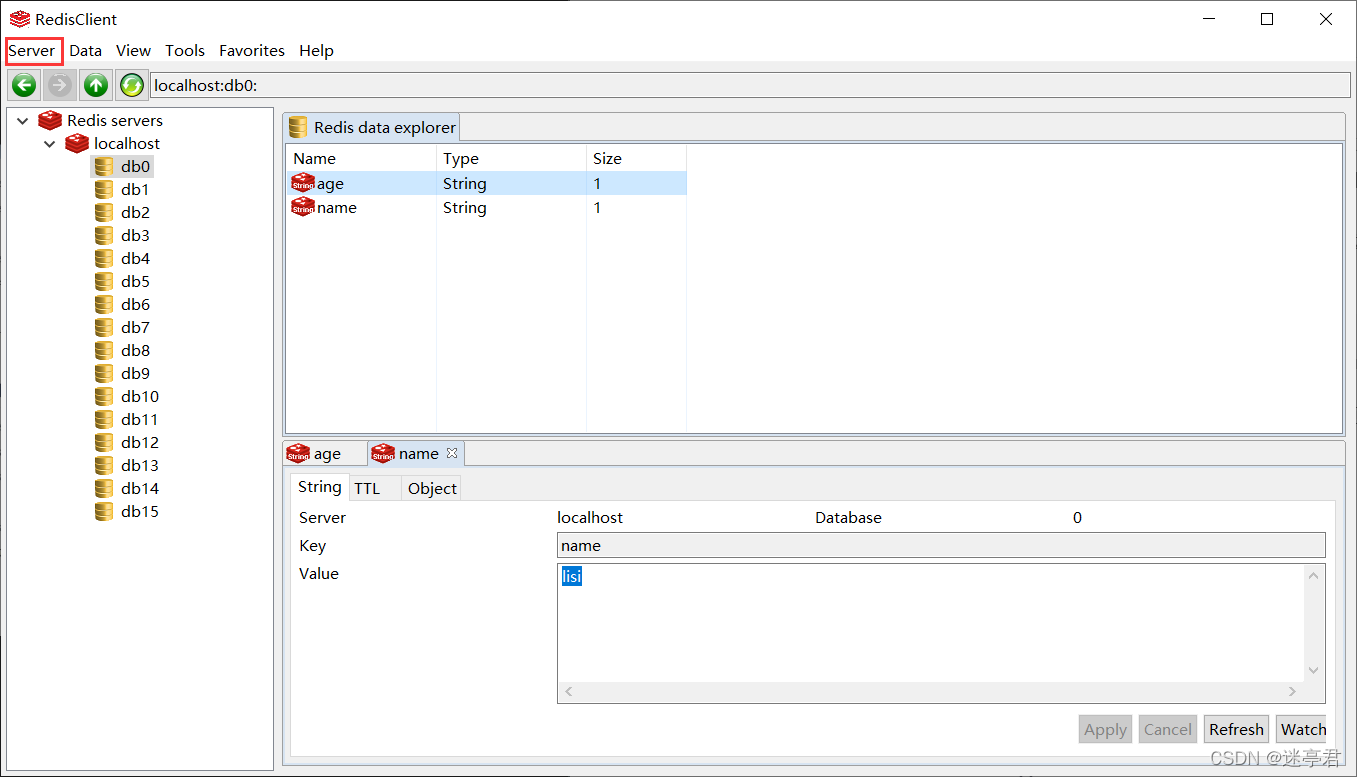This screenshot has height=777, width=1357.
Task: Select the db9 database icon
Action: coord(104,373)
